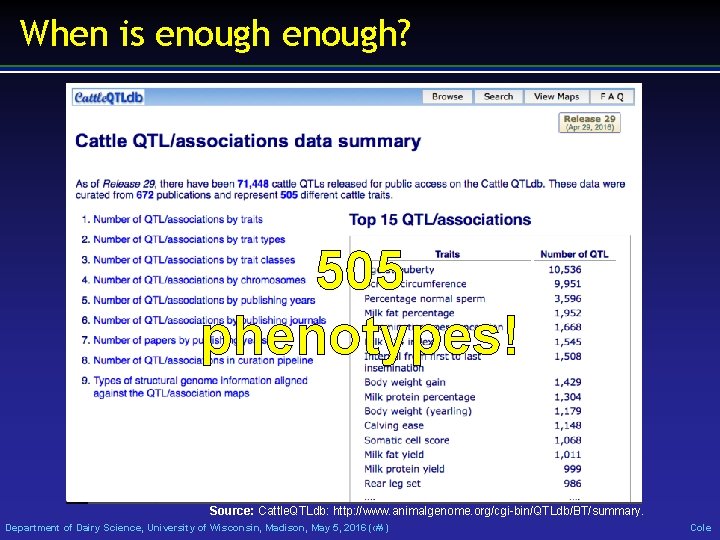Open Types of structural genome information link
This screenshot has width=720, height=540.
200,387
